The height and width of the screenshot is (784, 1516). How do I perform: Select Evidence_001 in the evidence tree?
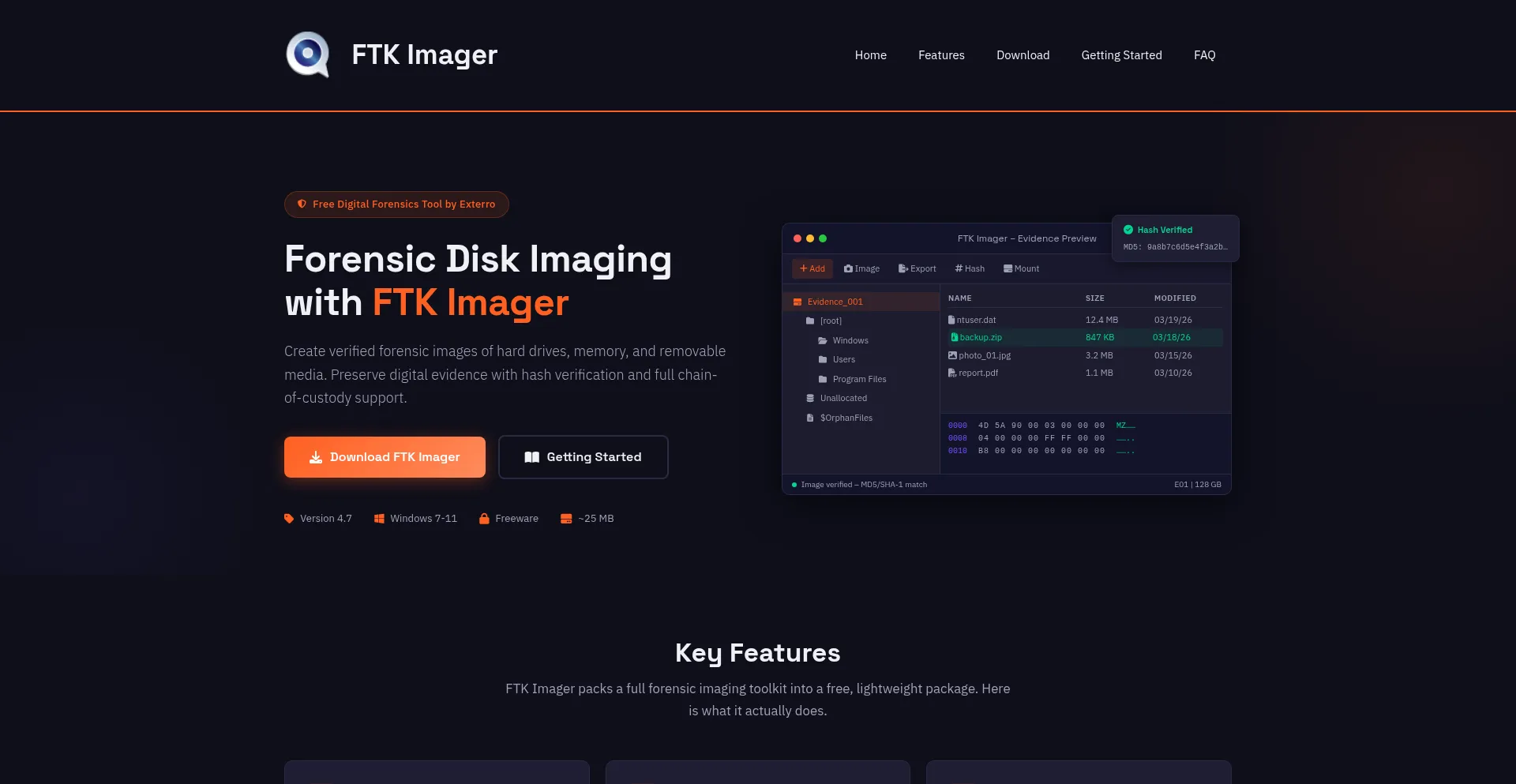(x=861, y=302)
